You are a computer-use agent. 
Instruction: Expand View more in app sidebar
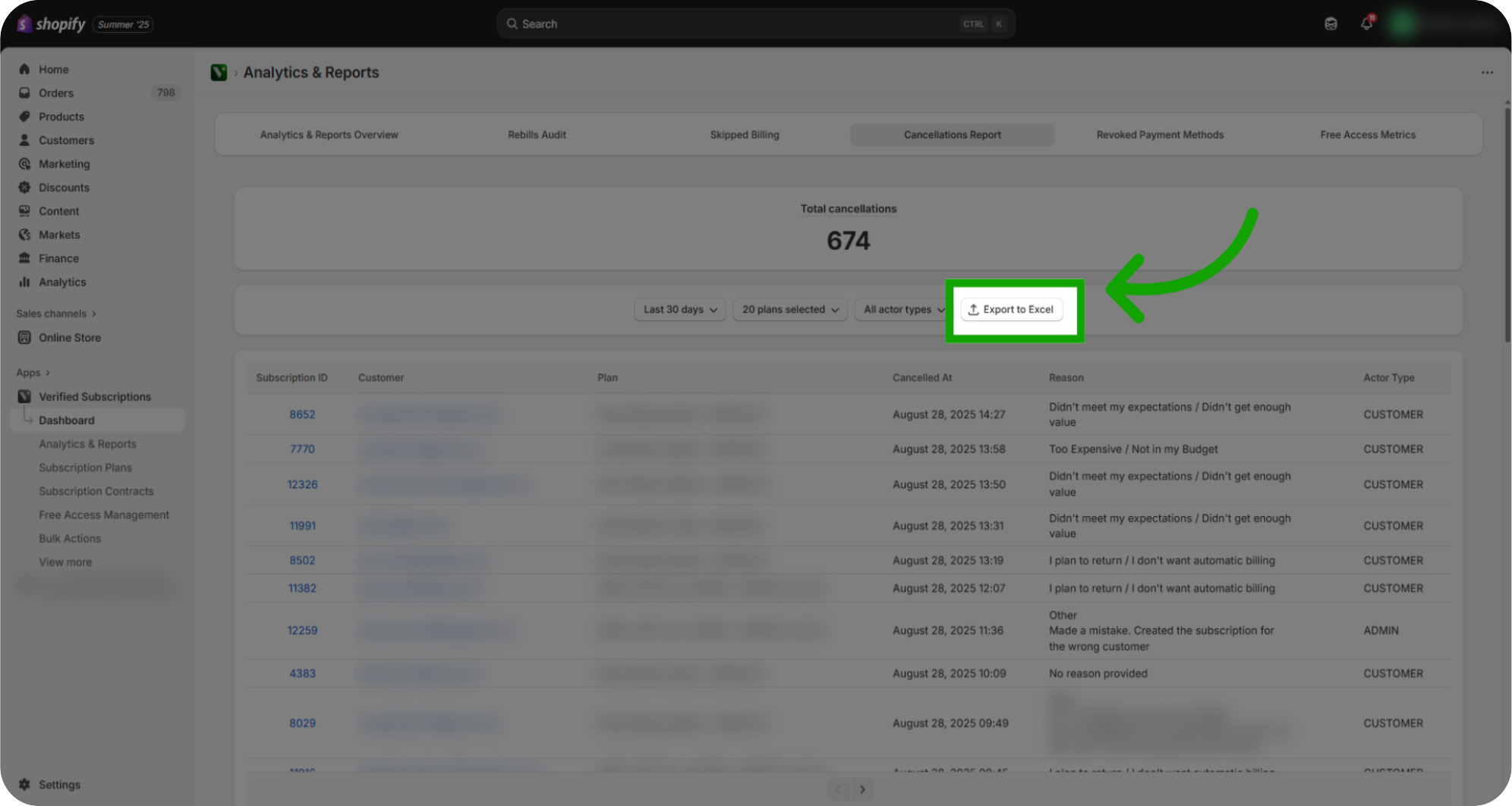[65, 562]
